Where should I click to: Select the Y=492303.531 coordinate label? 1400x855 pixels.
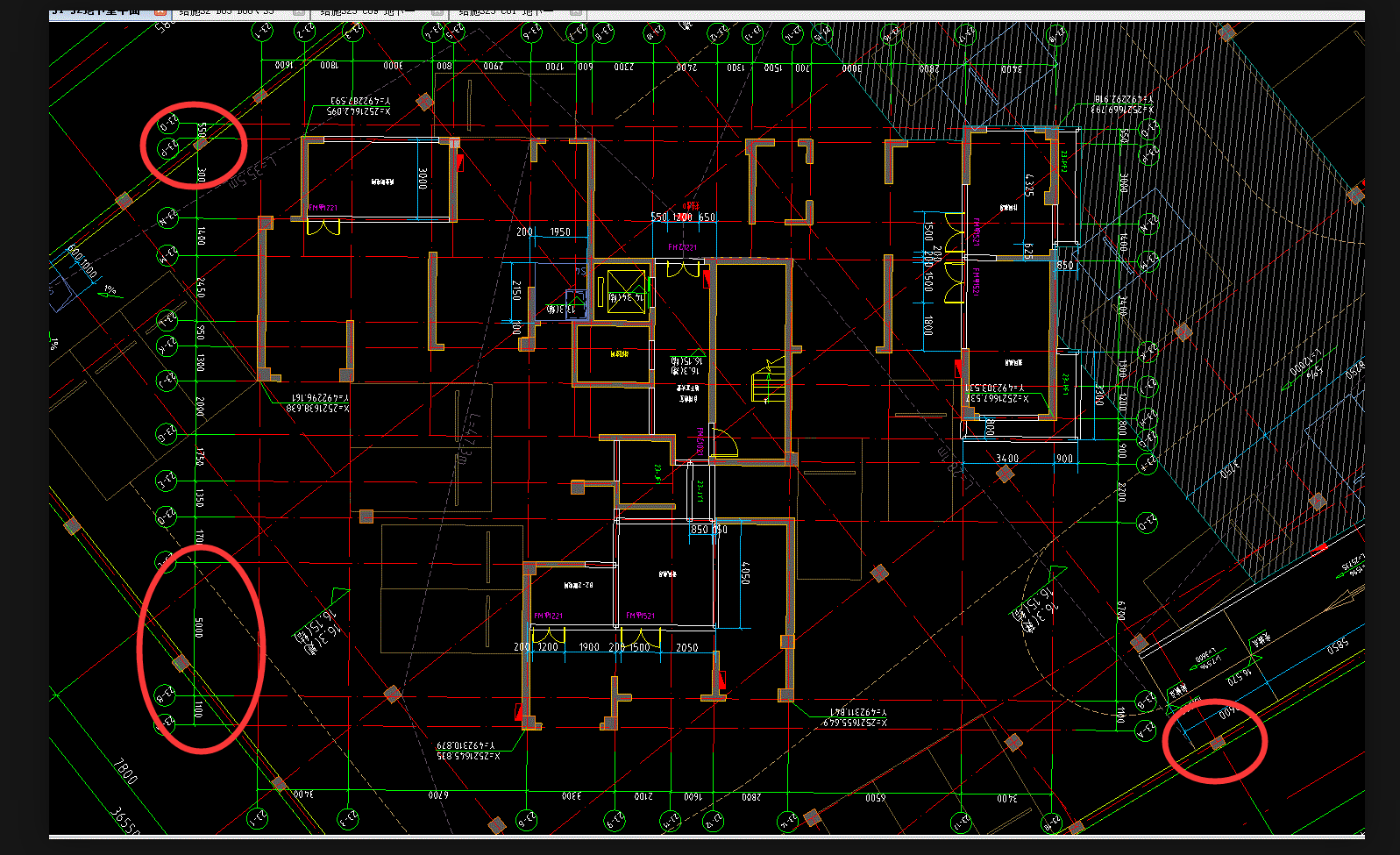tap(995, 387)
